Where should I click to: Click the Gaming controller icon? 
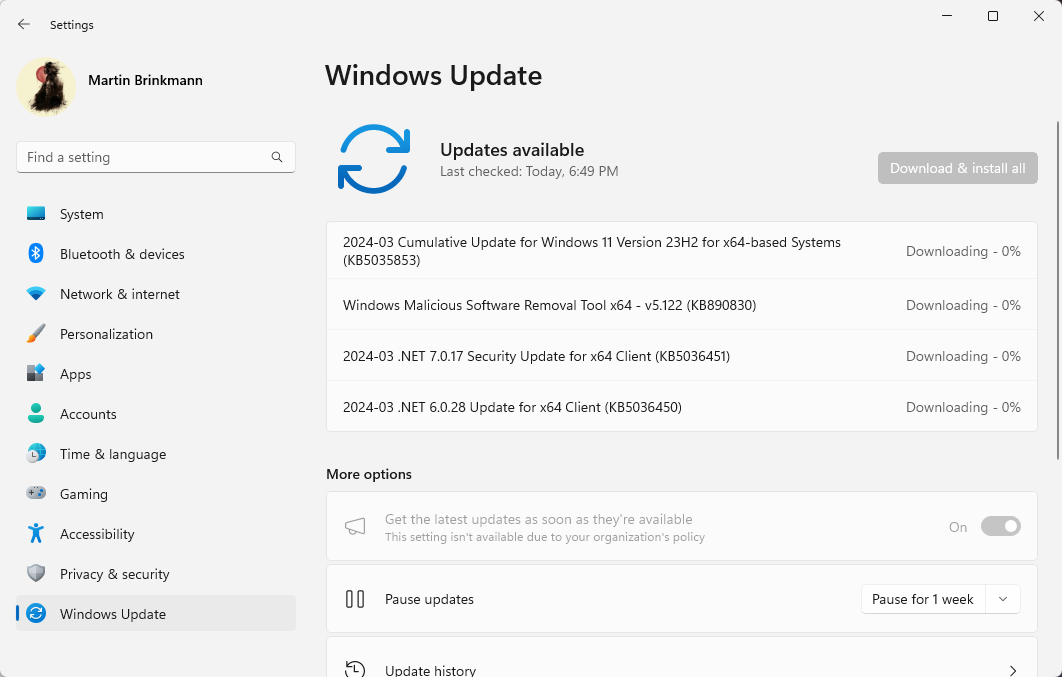36,494
